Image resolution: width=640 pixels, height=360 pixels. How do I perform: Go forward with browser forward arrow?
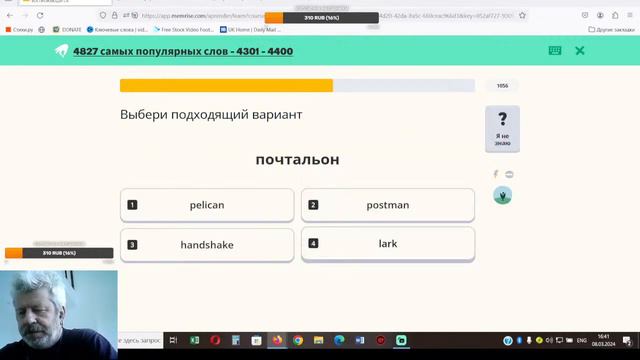[x=25, y=16]
